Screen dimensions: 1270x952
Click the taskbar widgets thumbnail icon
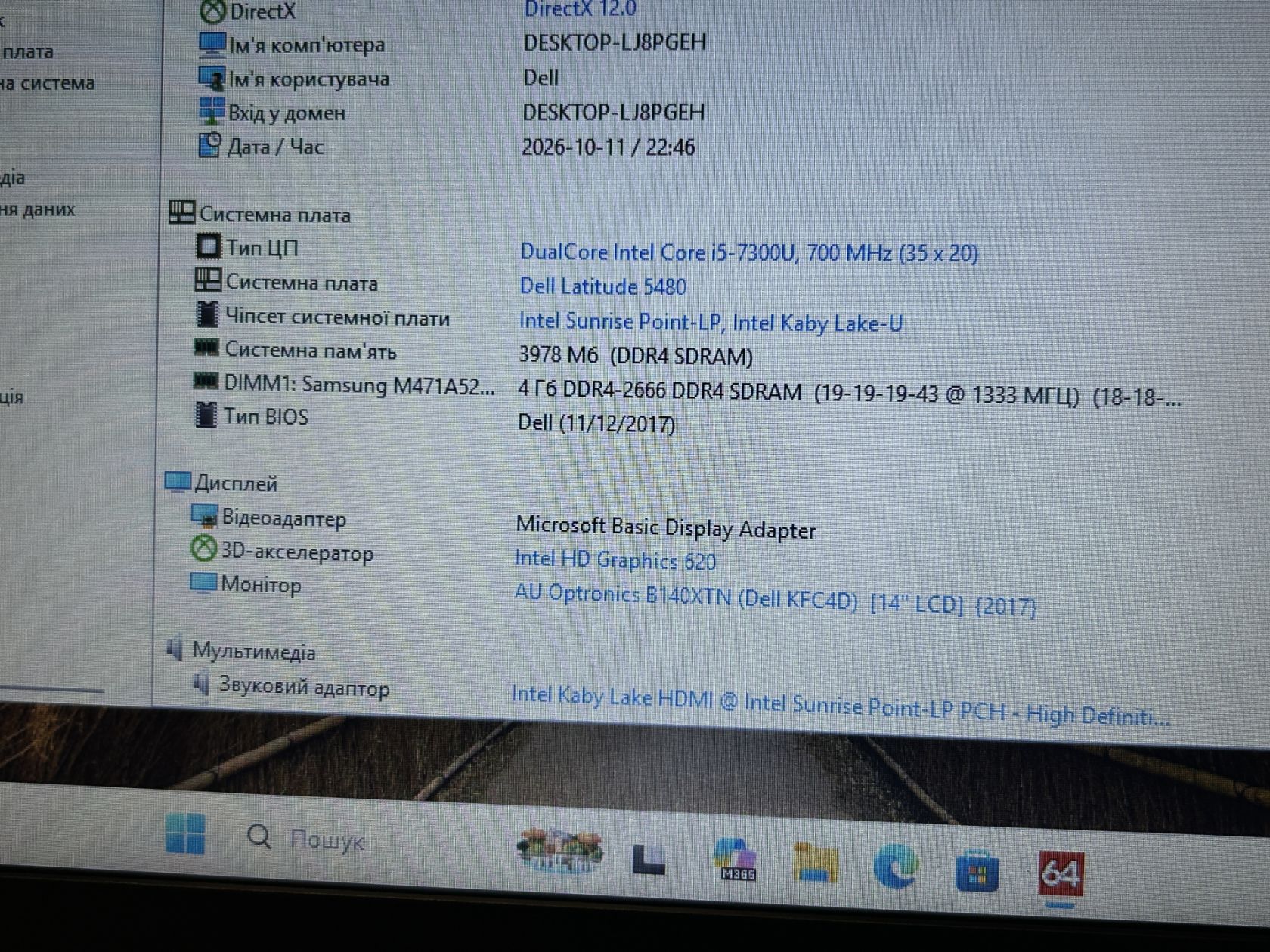tap(560, 851)
